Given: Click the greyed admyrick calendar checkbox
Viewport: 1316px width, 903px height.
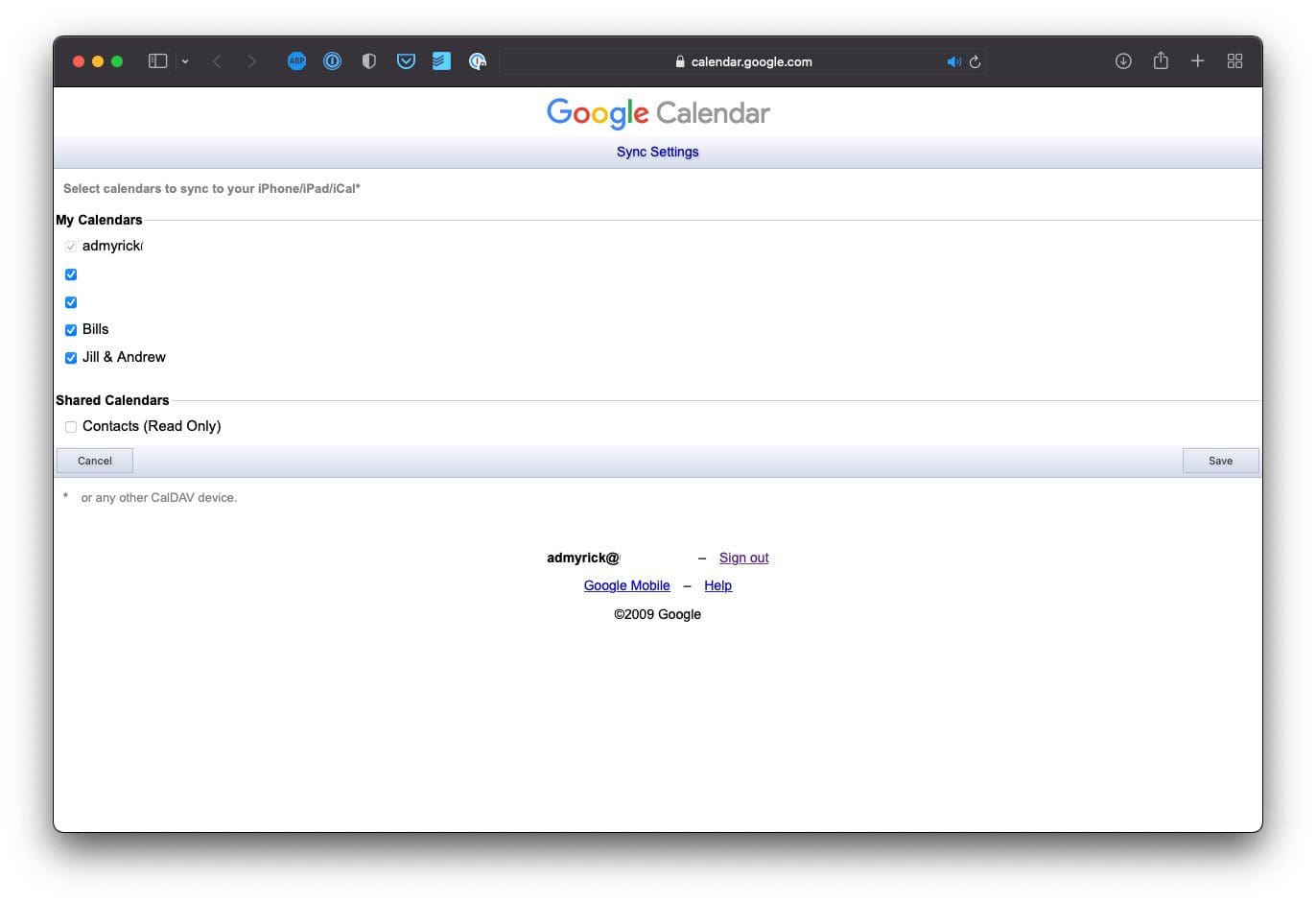Looking at the screenshot, I should click(x=71, y=247).
